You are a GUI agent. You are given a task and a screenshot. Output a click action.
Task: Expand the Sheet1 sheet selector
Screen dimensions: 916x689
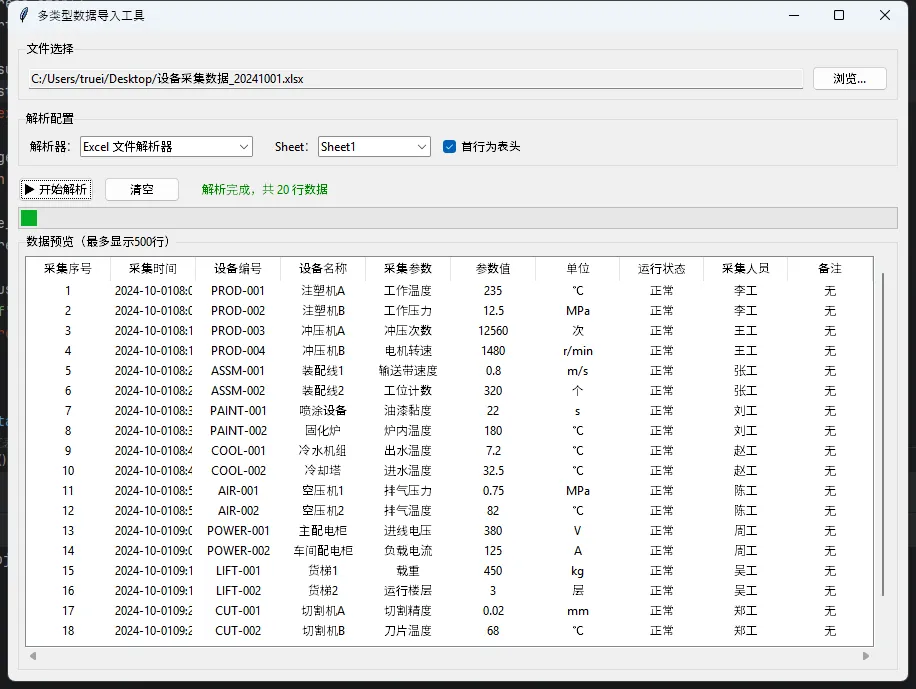tap(374, 147)
